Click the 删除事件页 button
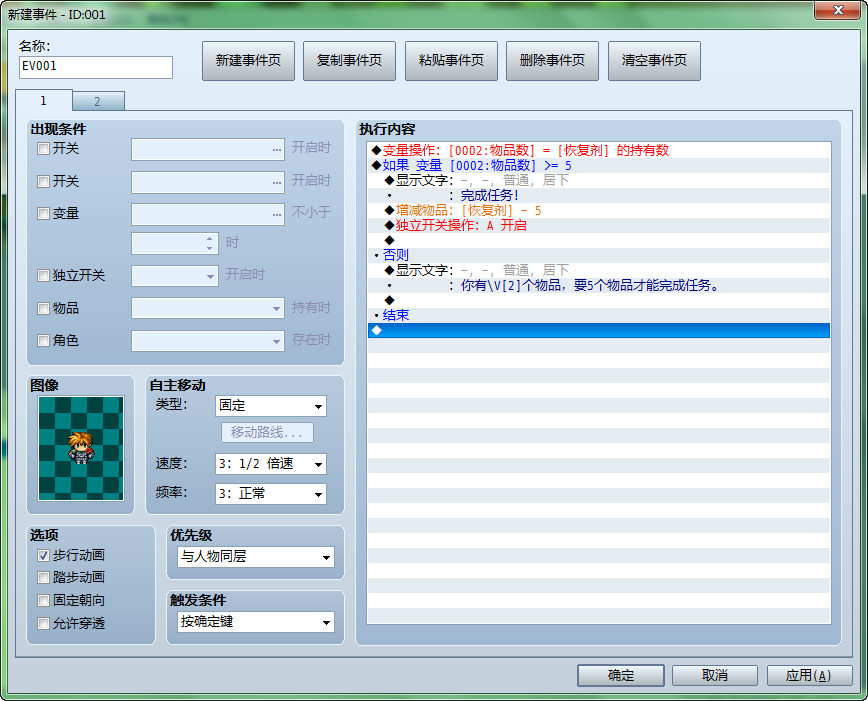Image resolution: width=868 pixels, height=701 pixels. point(552,61)
